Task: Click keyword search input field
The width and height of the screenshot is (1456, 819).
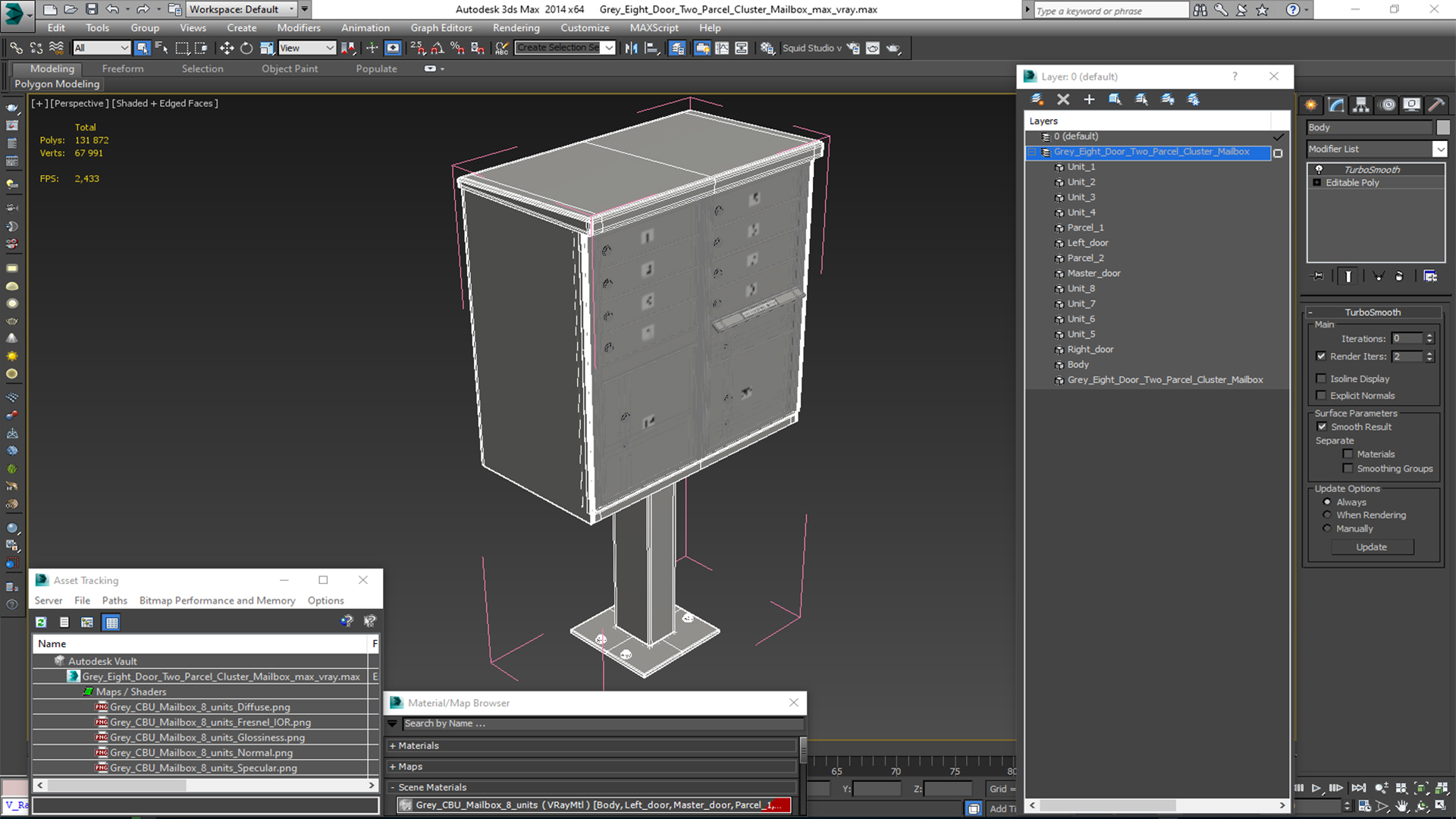Action: pyautogui.click(x=1111, y=11)
